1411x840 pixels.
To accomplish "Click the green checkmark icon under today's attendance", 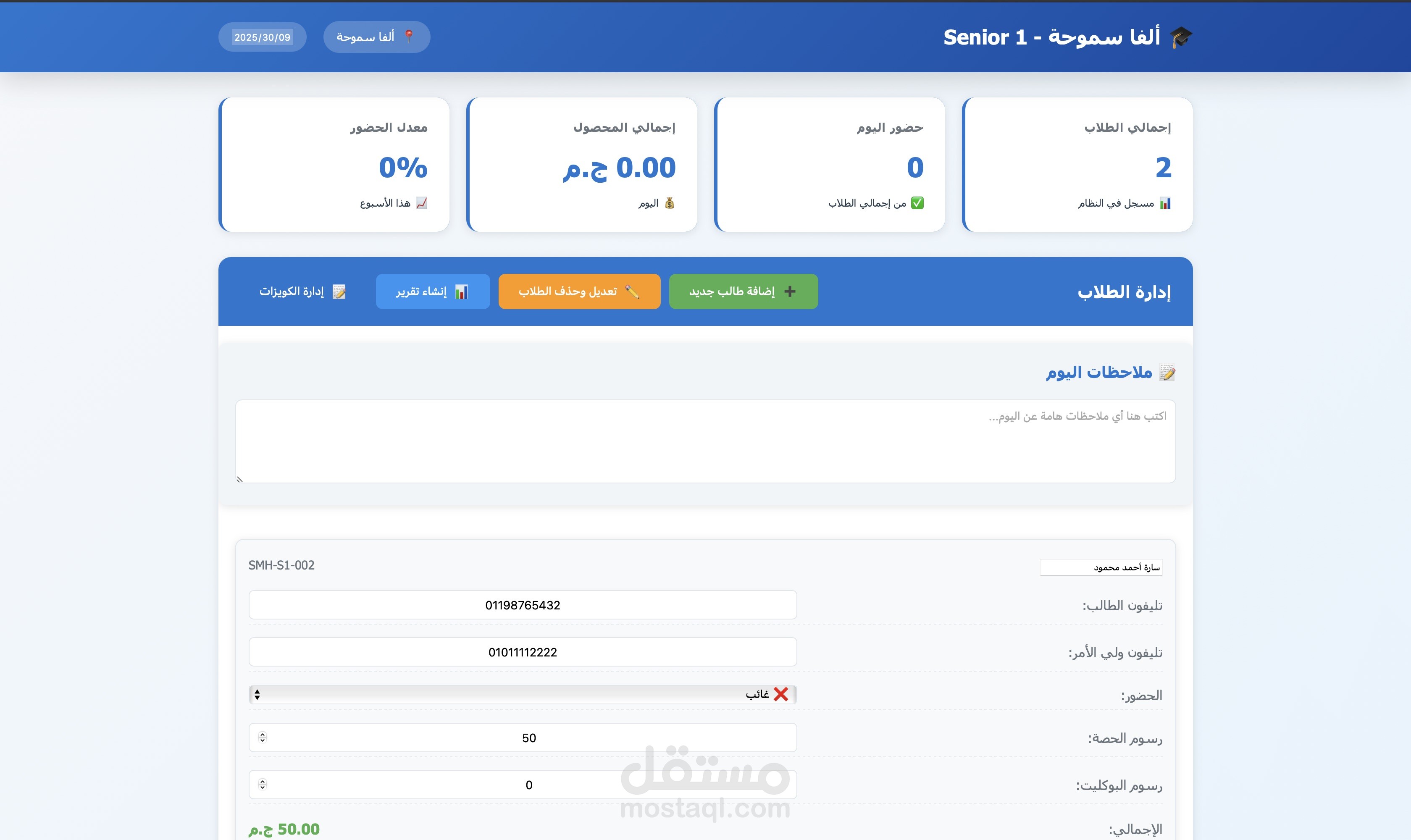I will click(x=917, y=203).
